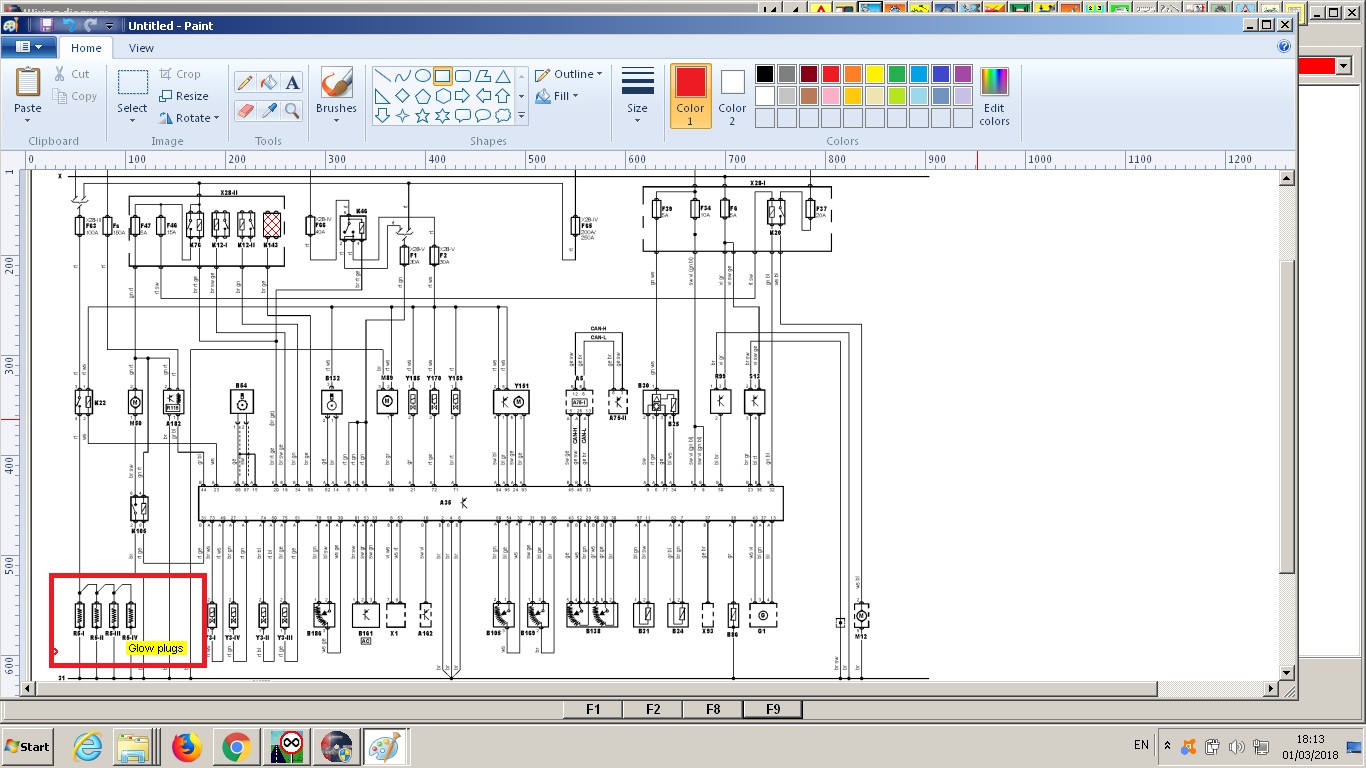Switch to the View tab
Image resolution: width=1366 pixels, height=768 pixels.
click(x=141, y=48)
